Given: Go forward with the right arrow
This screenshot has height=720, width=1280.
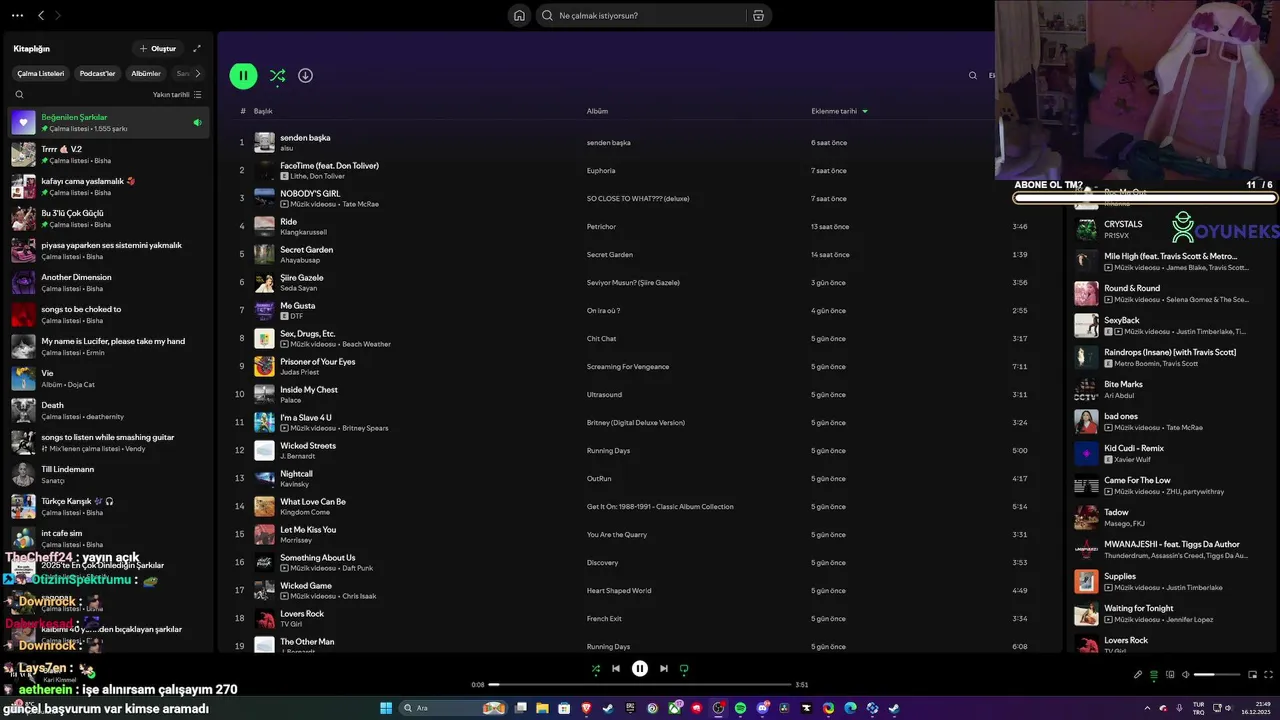Looking at the screenshot, I should (x=58, y=15).
